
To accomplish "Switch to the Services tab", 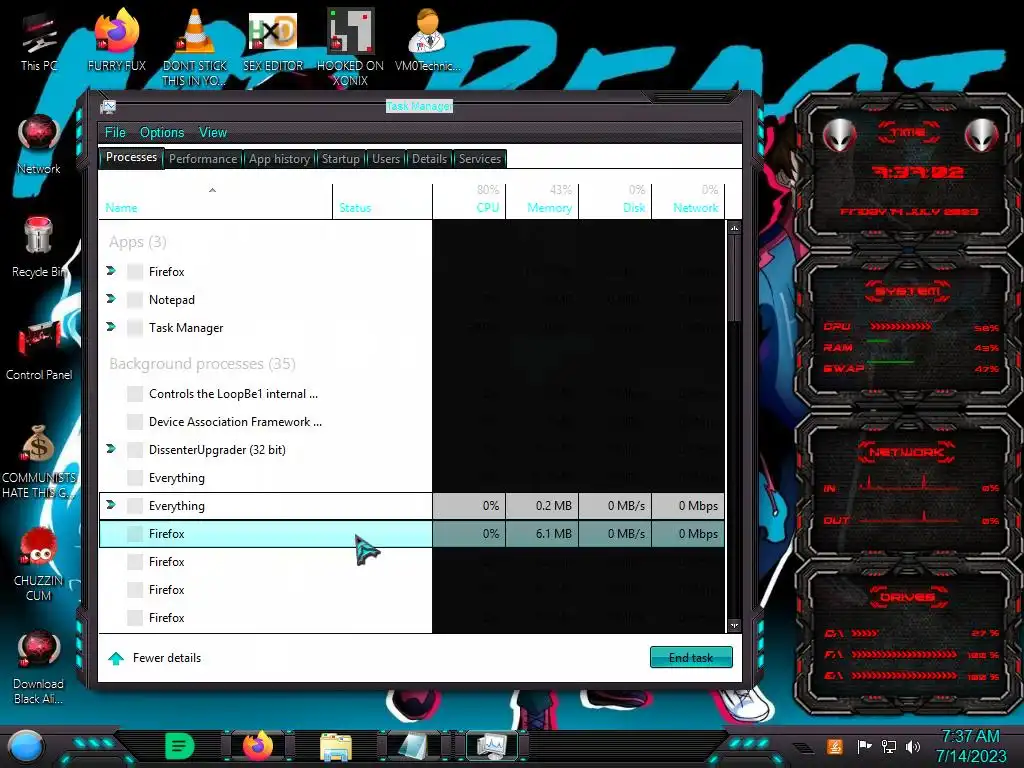I will pyautogui.click(x=479, y=159).
